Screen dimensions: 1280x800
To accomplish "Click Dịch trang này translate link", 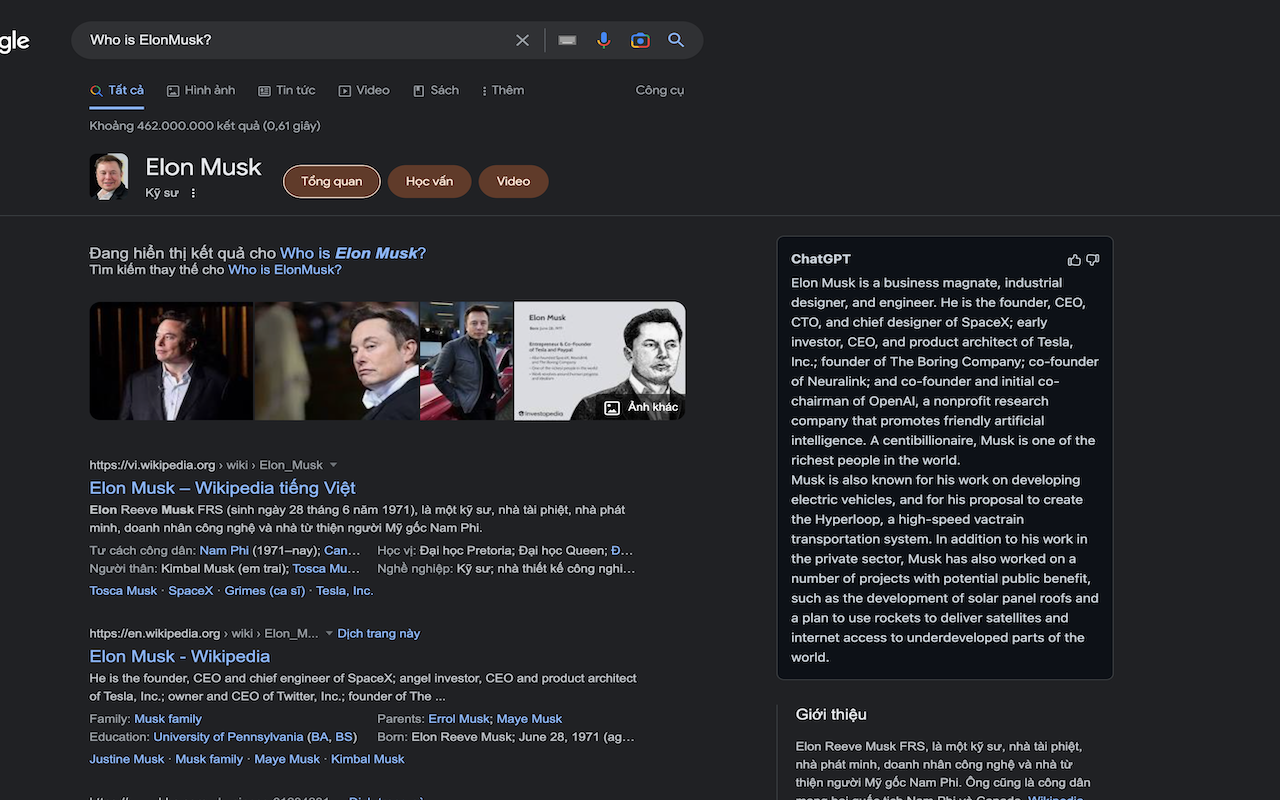I will click(379, 633).
